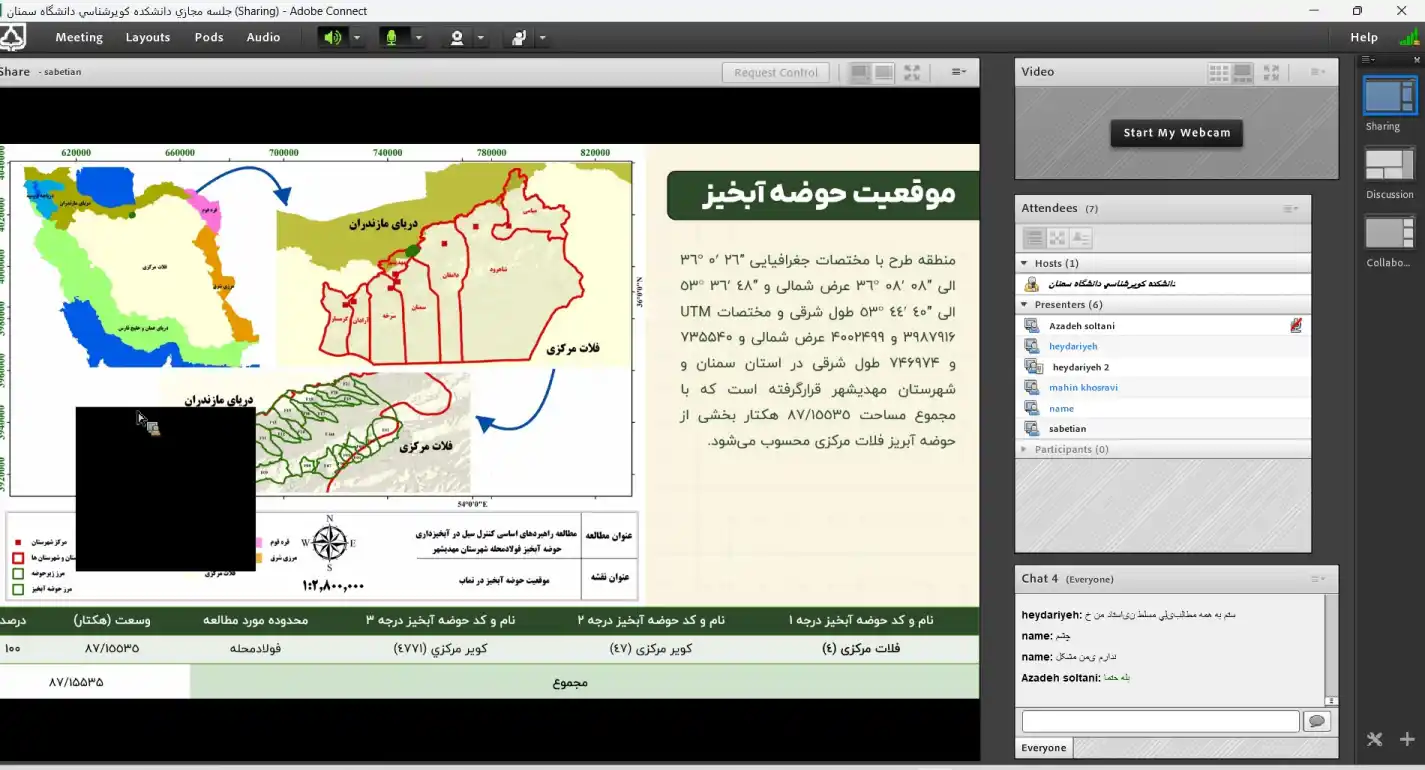
Task: Open Attendees pod options menu
Action: 1291,209
